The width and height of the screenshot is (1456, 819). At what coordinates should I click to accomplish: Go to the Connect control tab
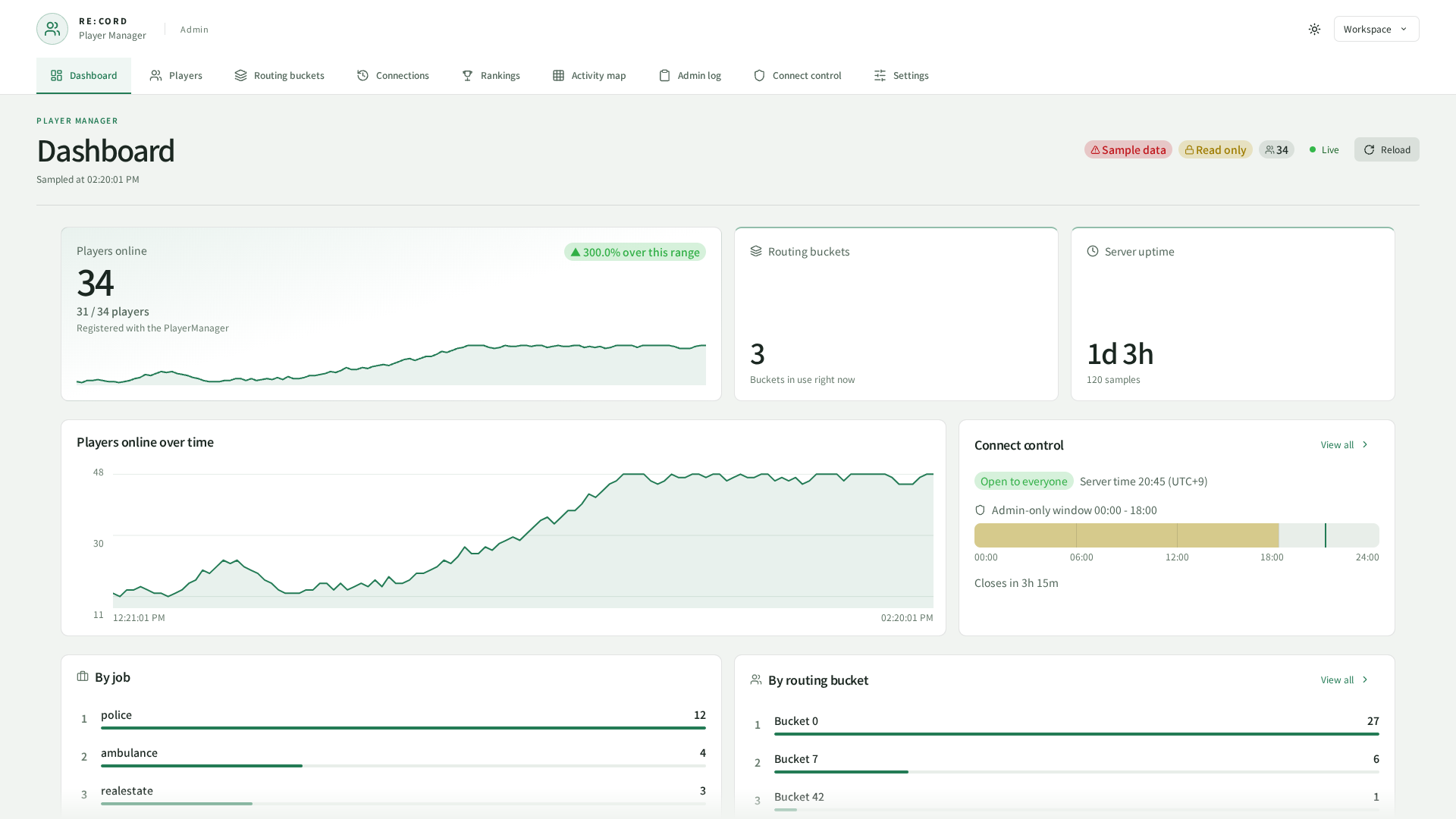(x=798, y=75)
